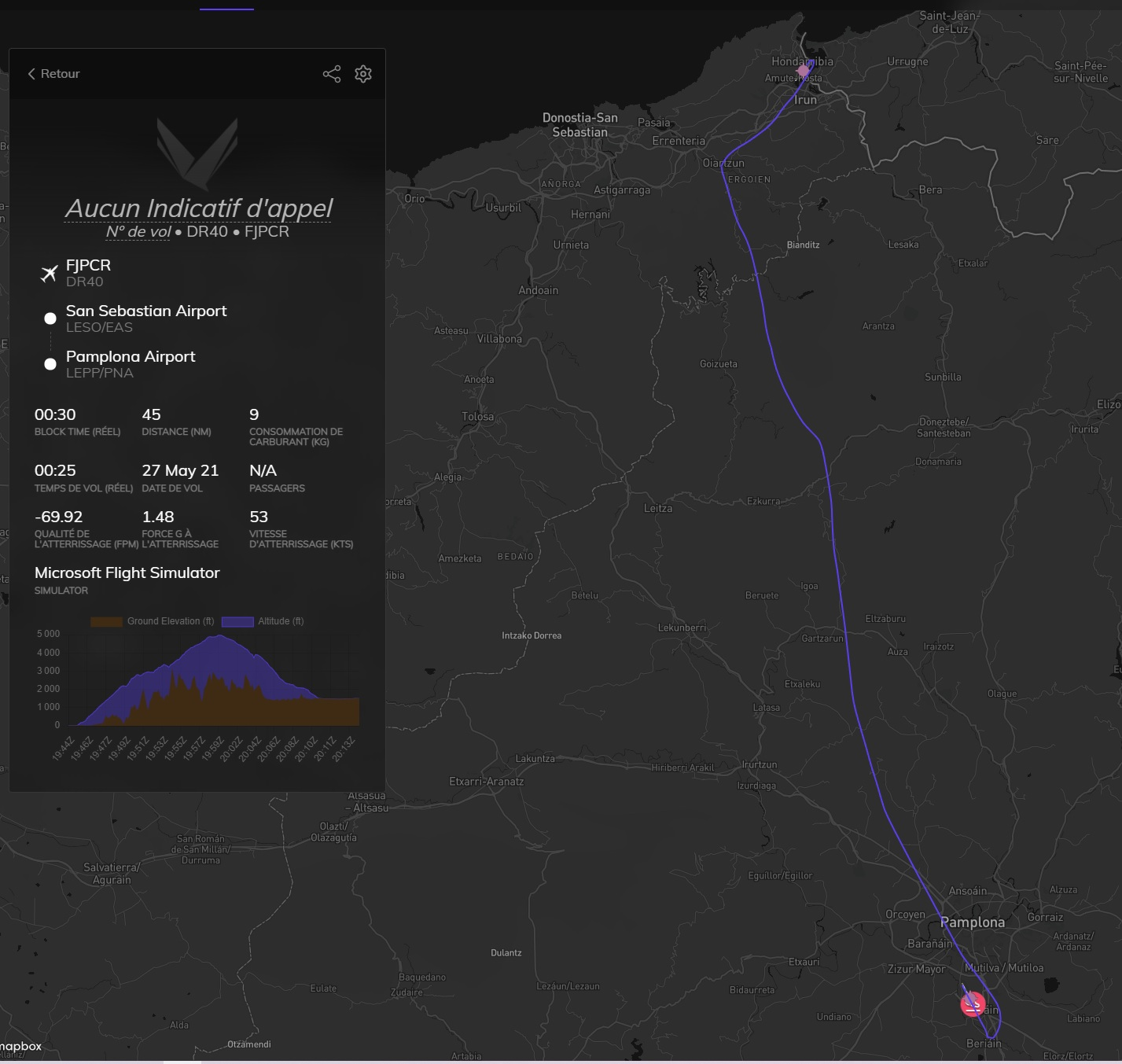Open Pamplona Airport LEPP/PNA entry

coord(131,364)
